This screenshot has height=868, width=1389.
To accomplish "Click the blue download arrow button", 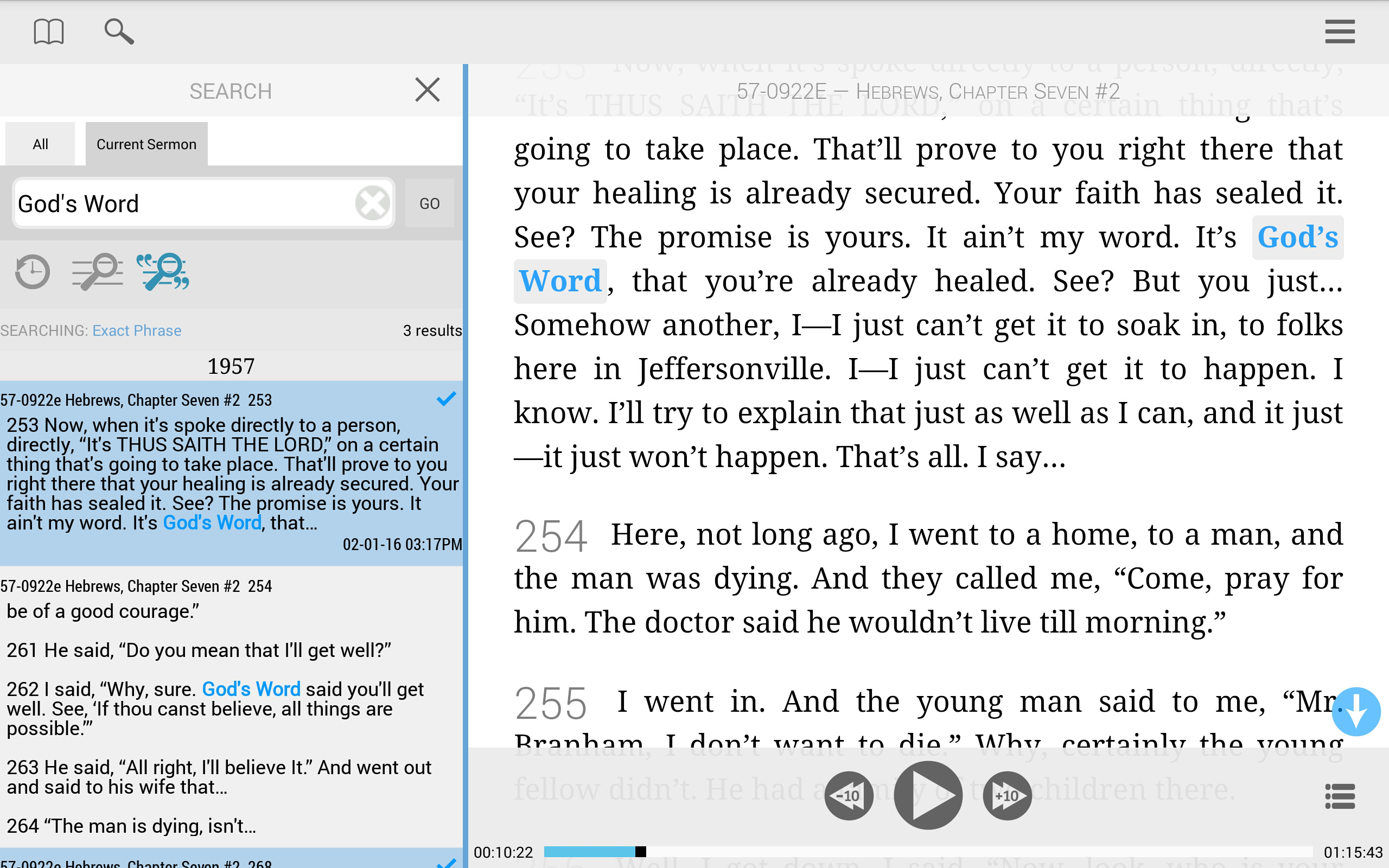I will point(1356,712).
